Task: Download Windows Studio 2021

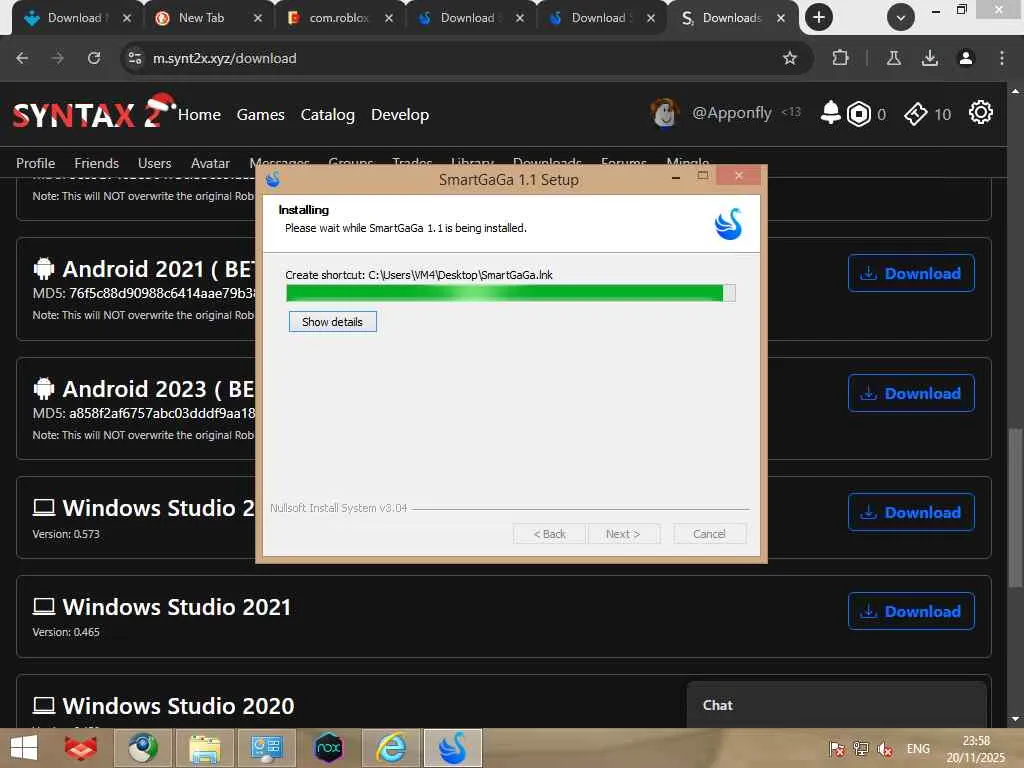Action: pos(911,611)
